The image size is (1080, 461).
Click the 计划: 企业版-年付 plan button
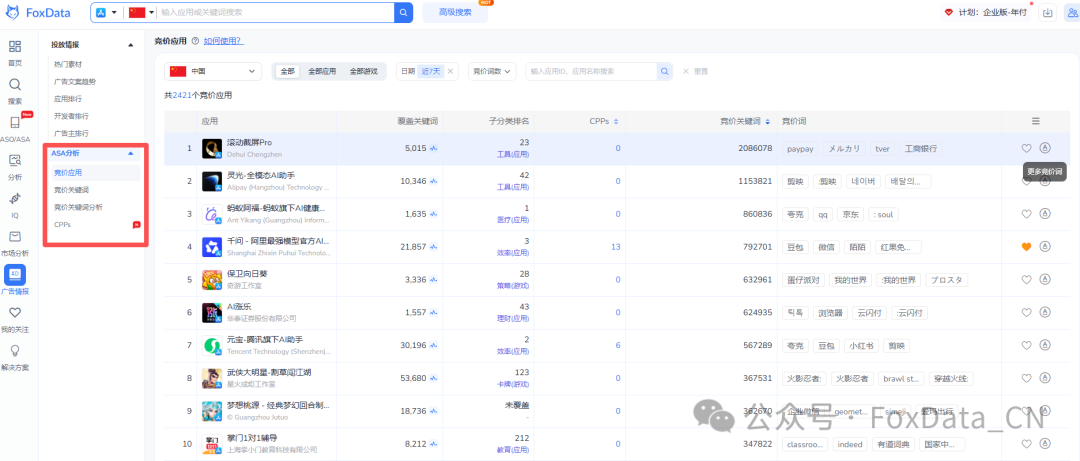tap(986, 12)
